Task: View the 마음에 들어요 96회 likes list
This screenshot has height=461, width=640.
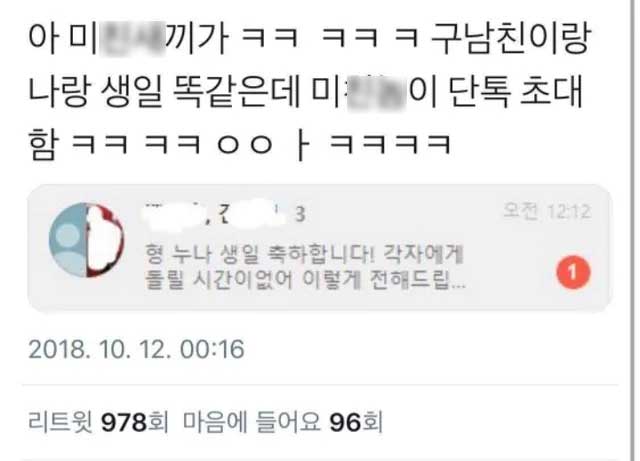Action: (283, 422)
